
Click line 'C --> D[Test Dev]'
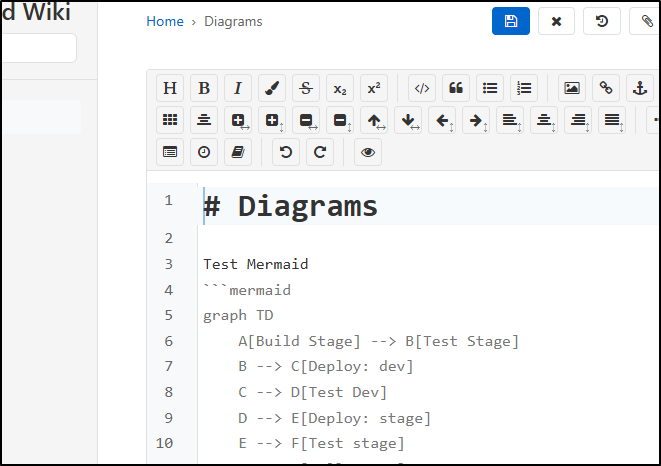[312, 393]
